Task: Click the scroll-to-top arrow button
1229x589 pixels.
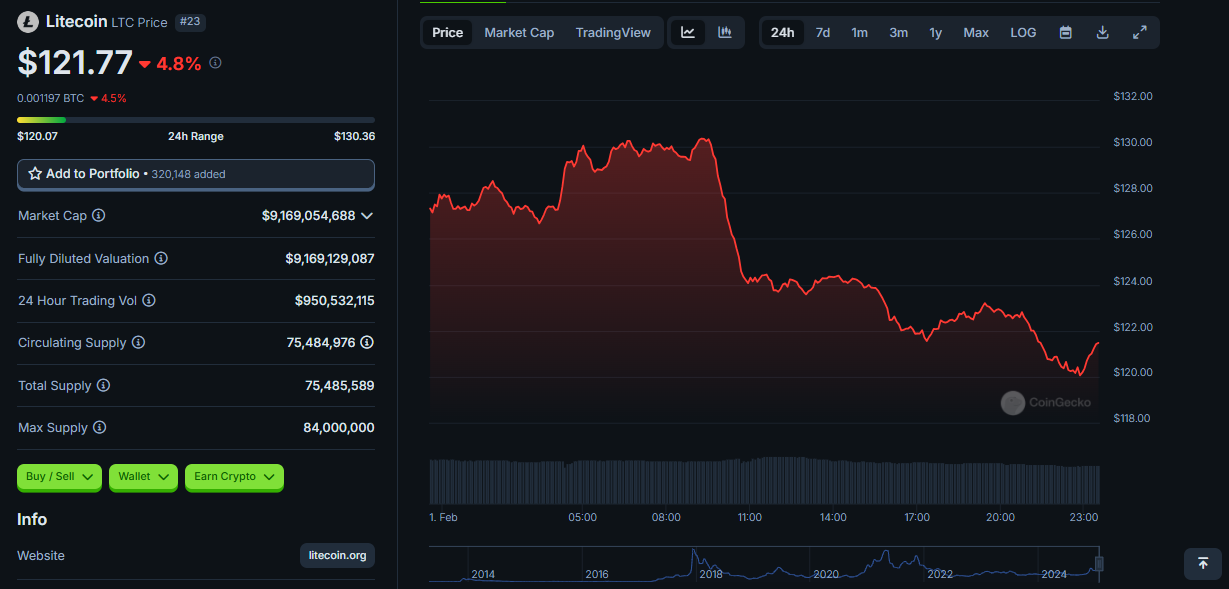Action: 1203,563
